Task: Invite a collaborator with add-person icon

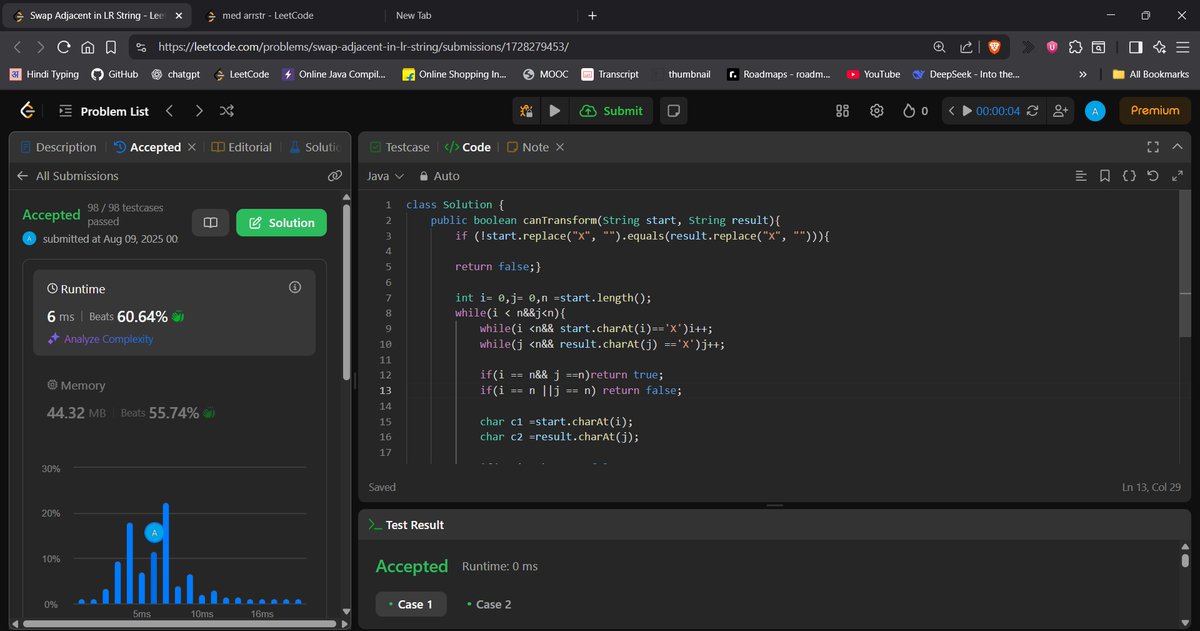Action: (1060, 111)
